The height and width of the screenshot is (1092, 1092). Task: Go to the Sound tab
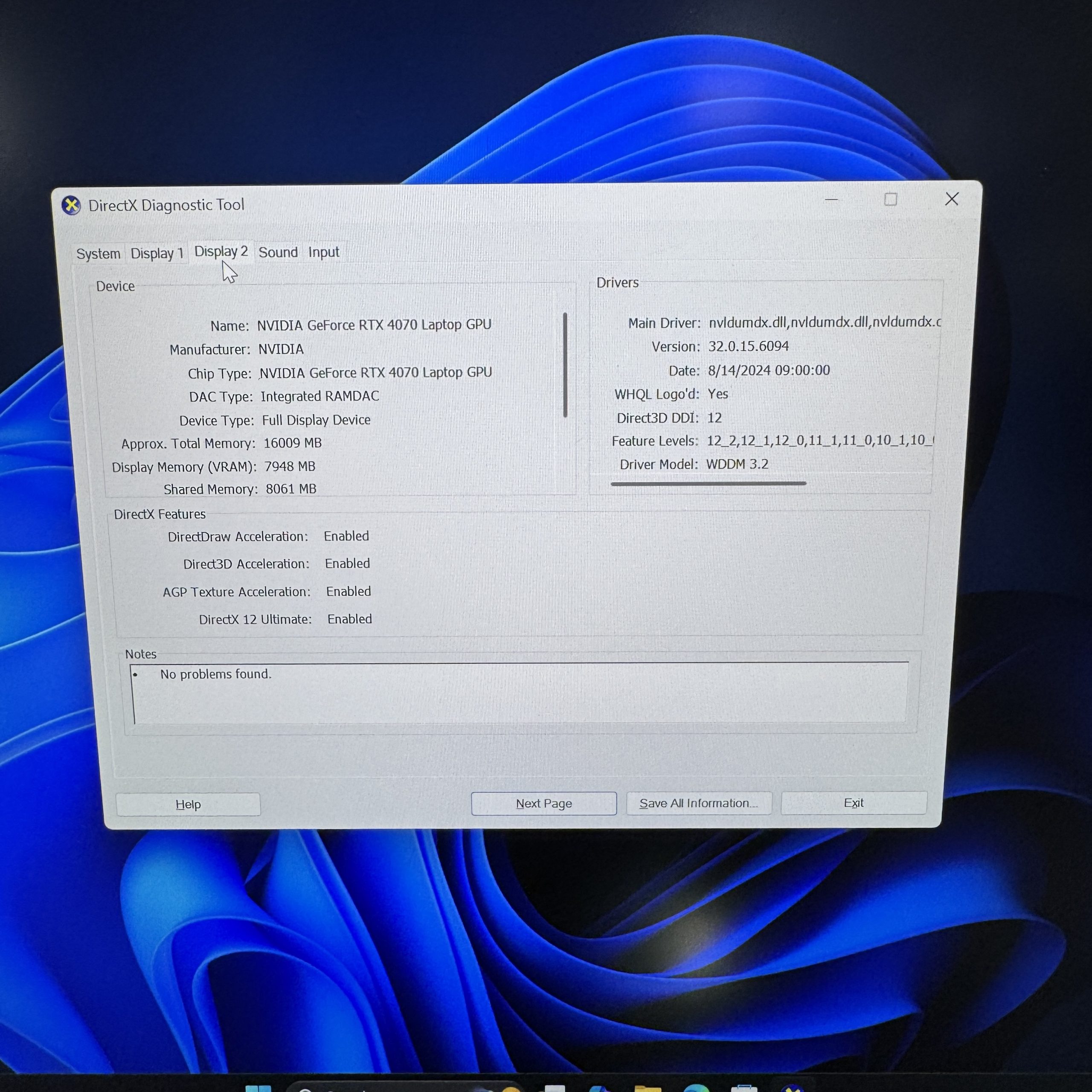pyautogui.click(x=278, y=253)
